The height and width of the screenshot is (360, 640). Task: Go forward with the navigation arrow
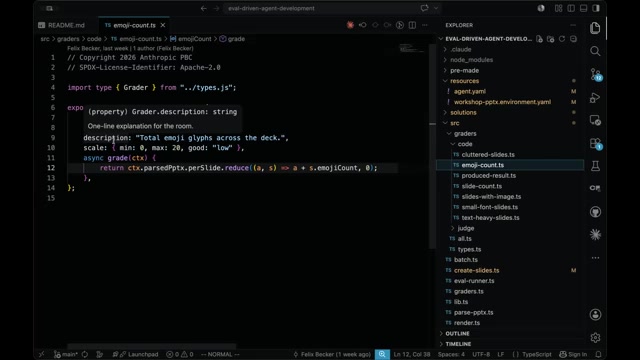click(216, 8)
